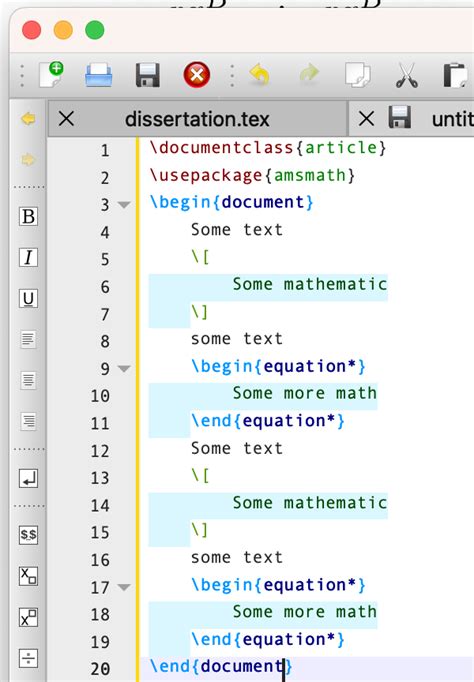Create a new document with toolbar icon
Viewport: 474px width, 682px height.
52,75
